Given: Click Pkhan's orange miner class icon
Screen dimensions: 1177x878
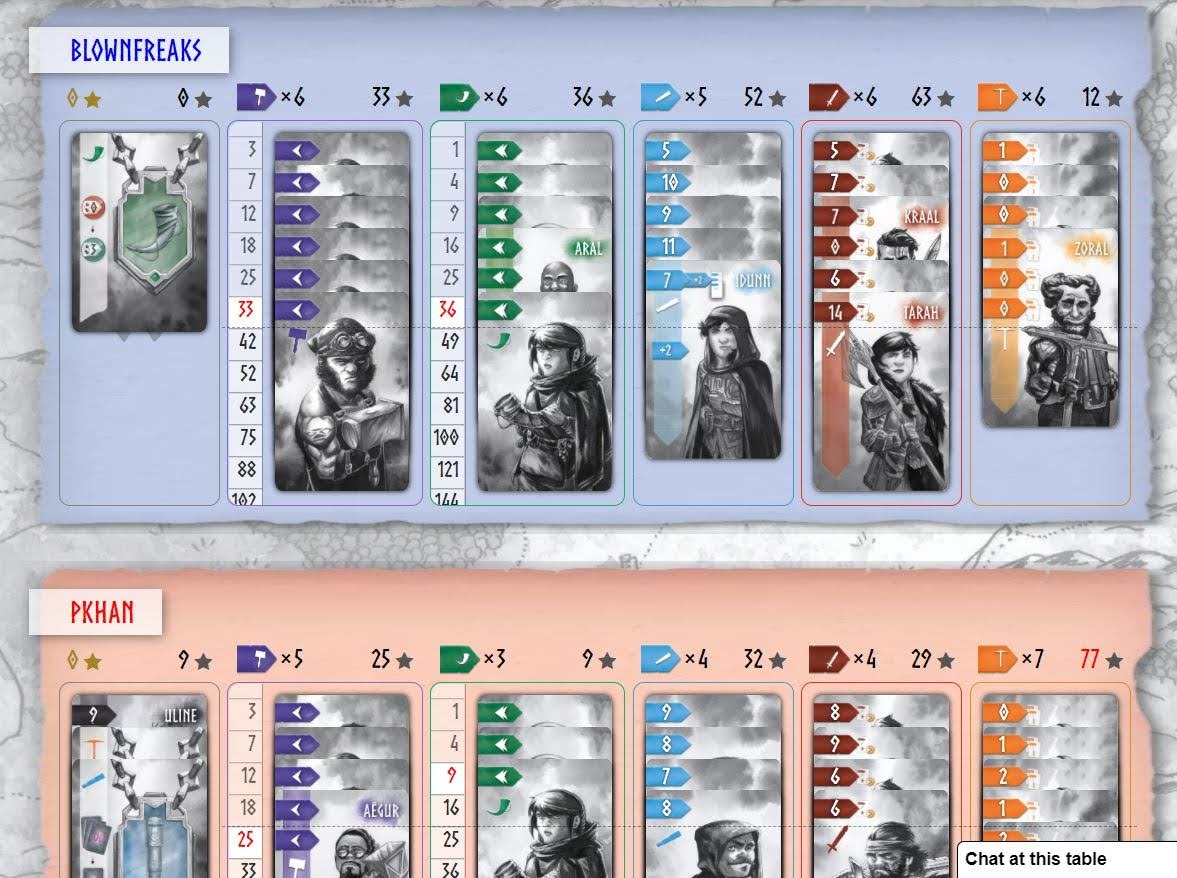Looking at the screenshot, I should pos(997,659).
